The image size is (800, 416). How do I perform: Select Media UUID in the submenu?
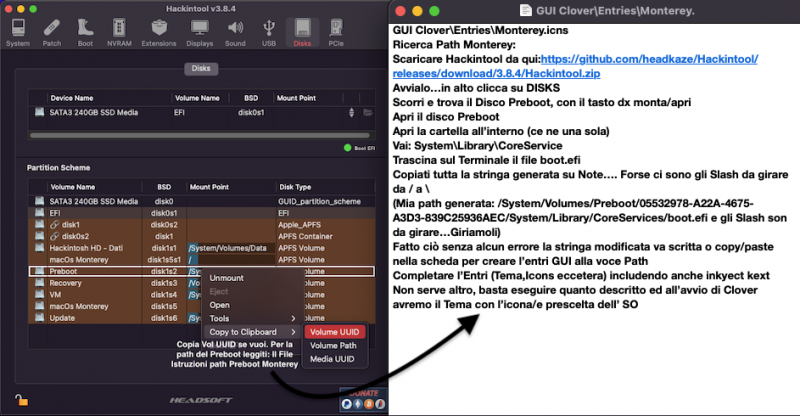[x=332, y=359]
